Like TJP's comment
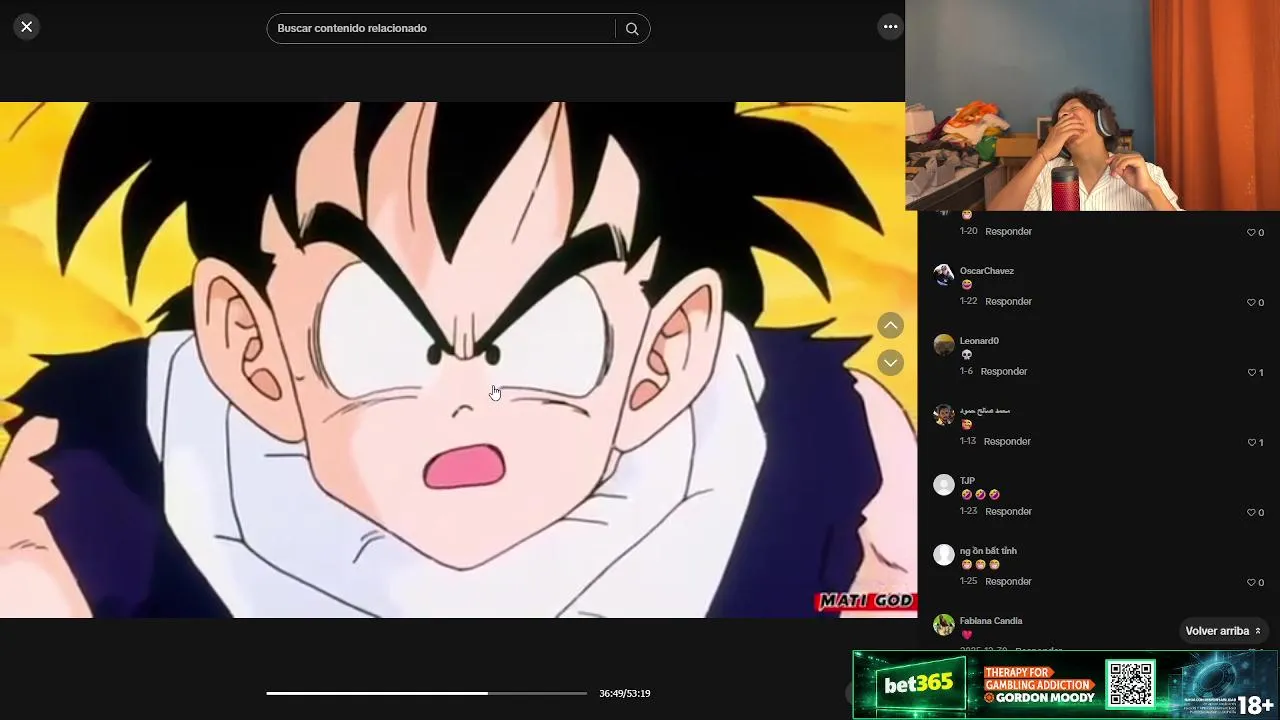 [x=1255, y=512]
